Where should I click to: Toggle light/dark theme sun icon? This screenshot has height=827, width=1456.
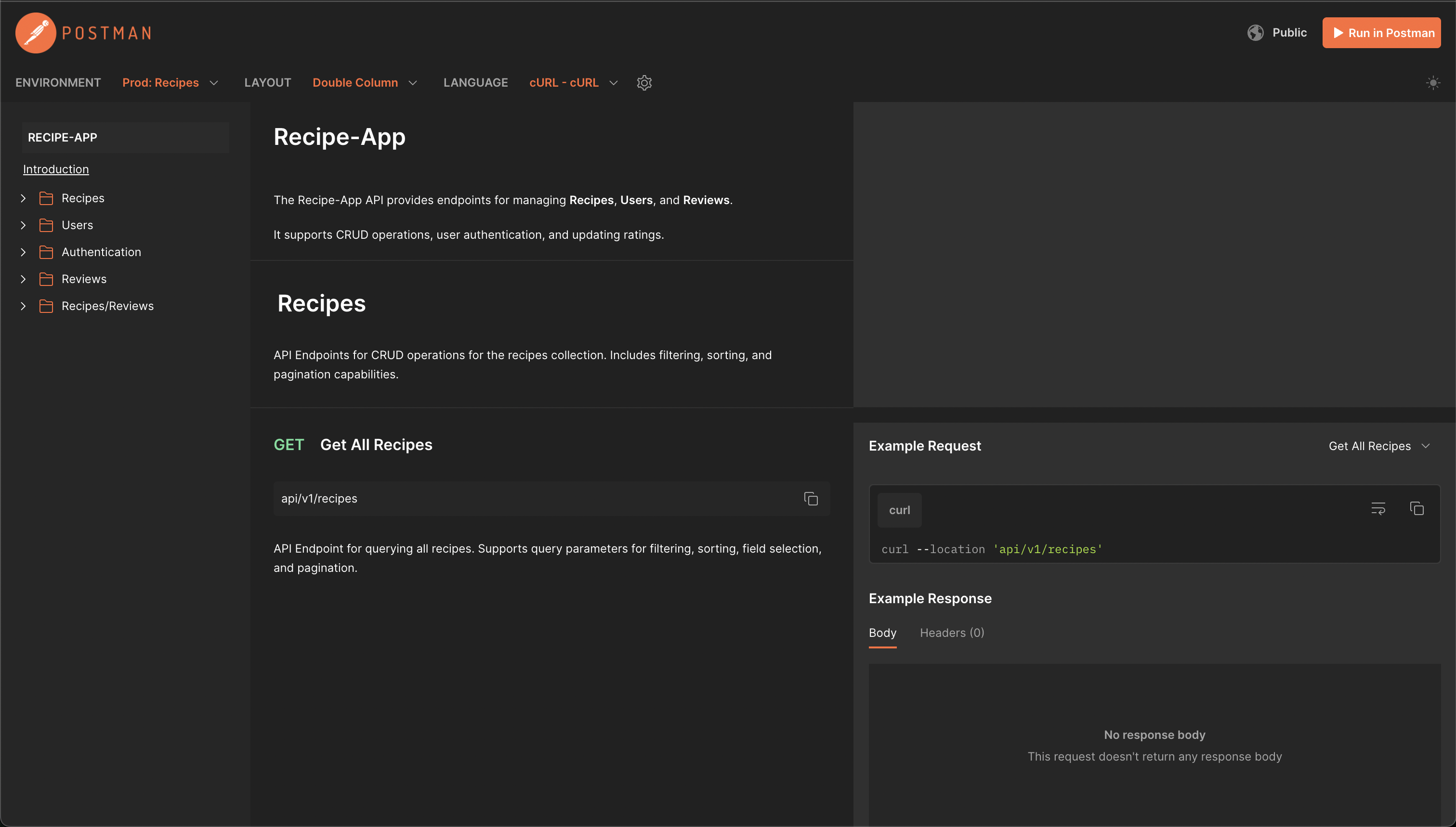[1433, 83]
